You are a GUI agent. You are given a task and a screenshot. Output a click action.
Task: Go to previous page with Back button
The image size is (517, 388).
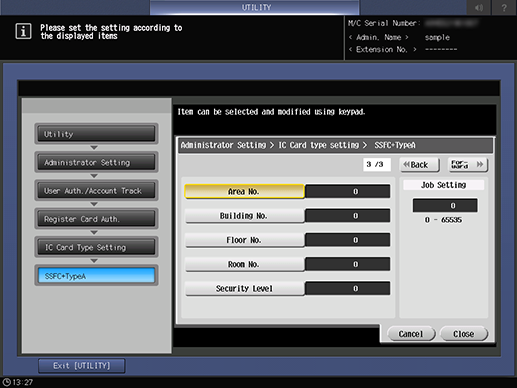tap(420, 165)
